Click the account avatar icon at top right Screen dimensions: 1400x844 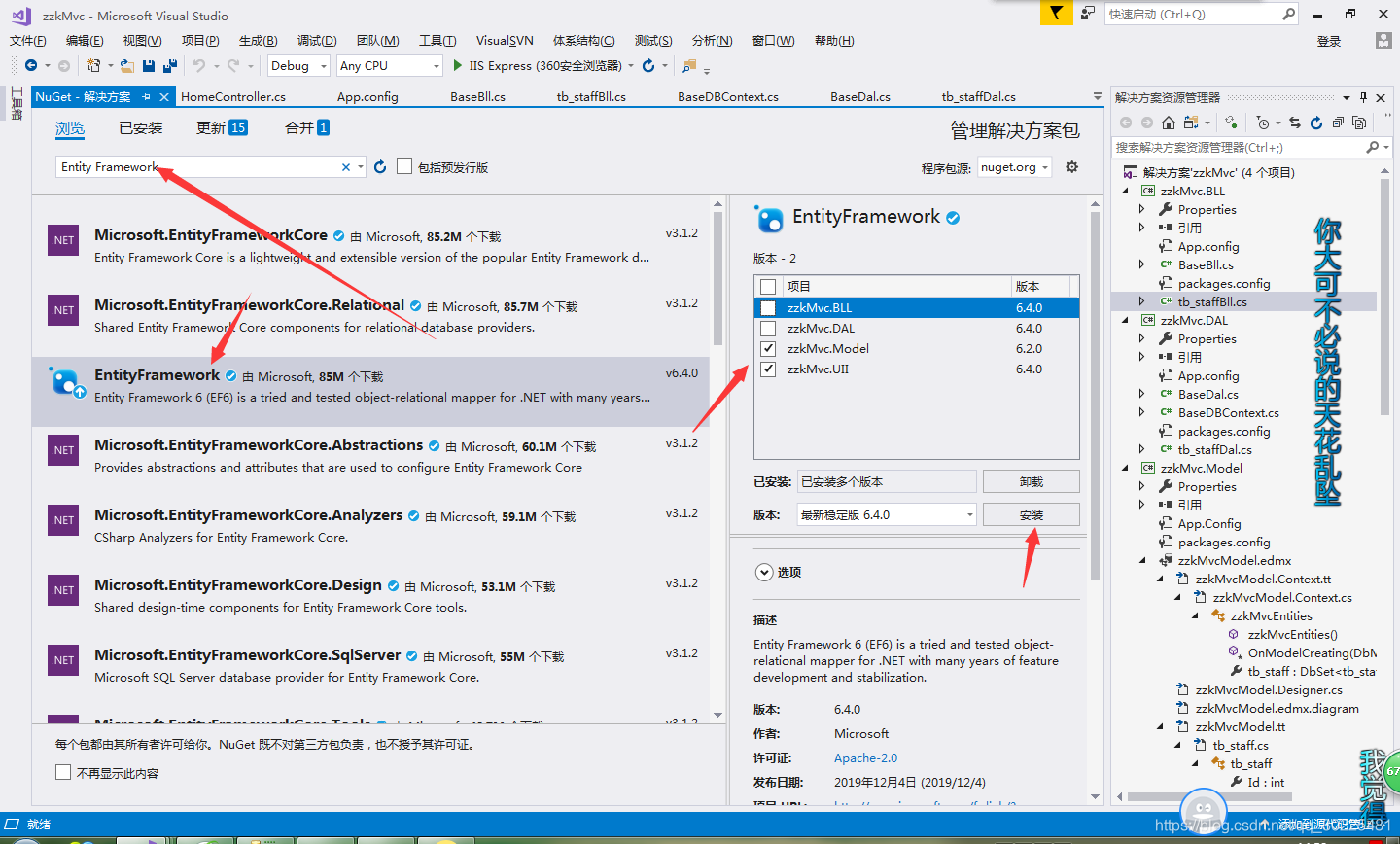(x=1383, y=40)
